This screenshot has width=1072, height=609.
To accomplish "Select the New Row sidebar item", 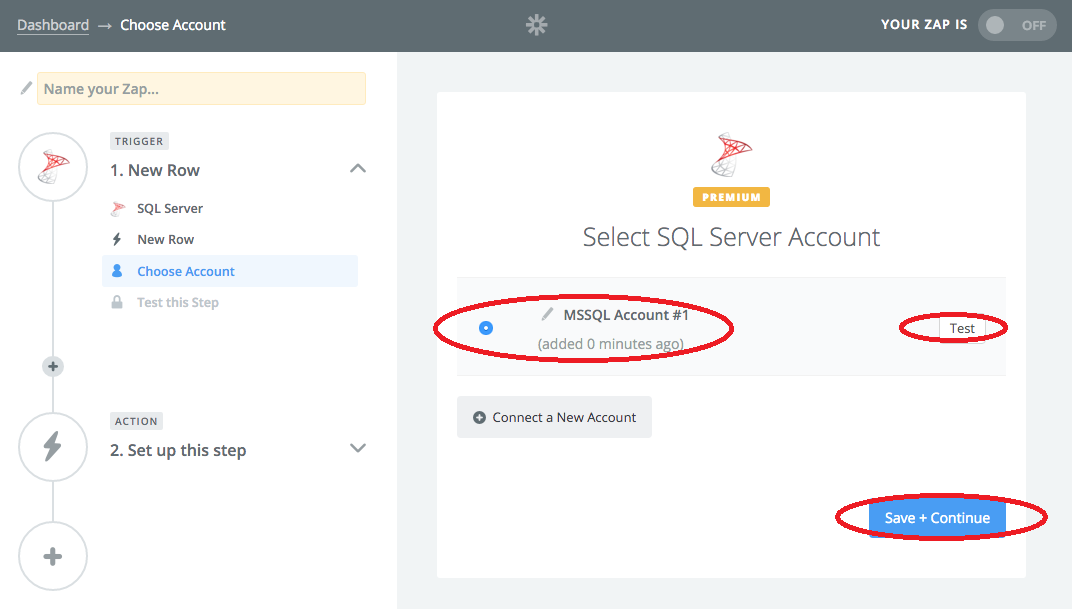I will (x=165, y=239).
